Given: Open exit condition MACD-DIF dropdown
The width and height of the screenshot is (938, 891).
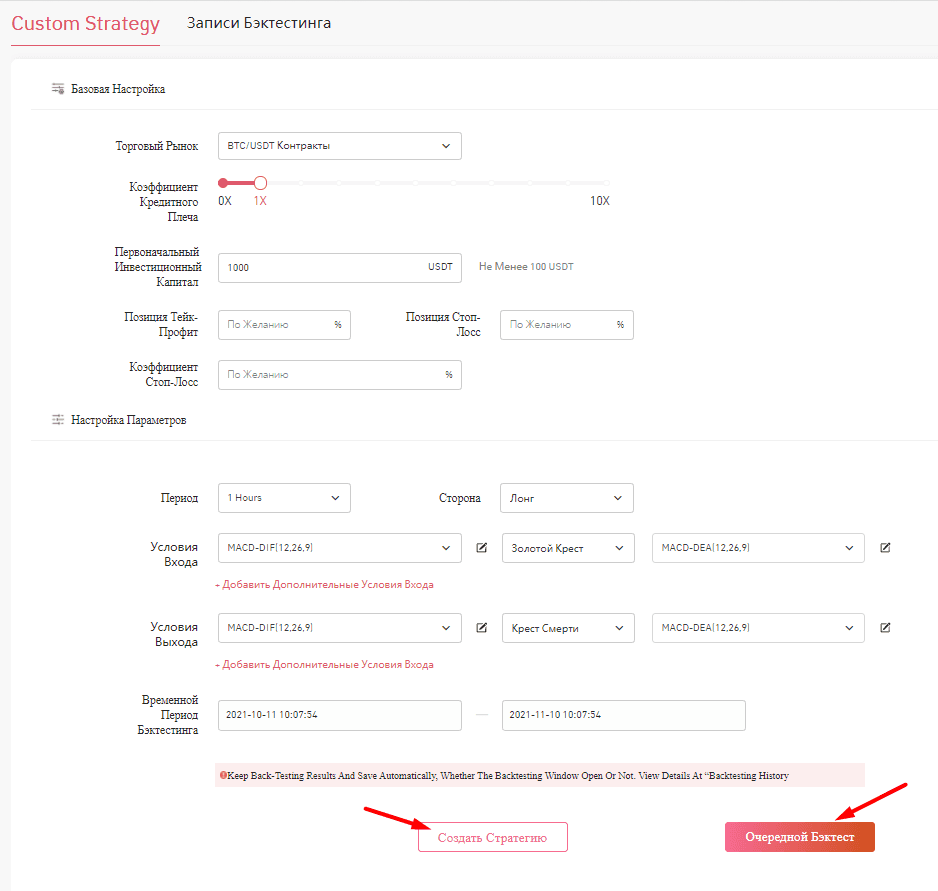Looking at the screenshot, I should (339, 628).
